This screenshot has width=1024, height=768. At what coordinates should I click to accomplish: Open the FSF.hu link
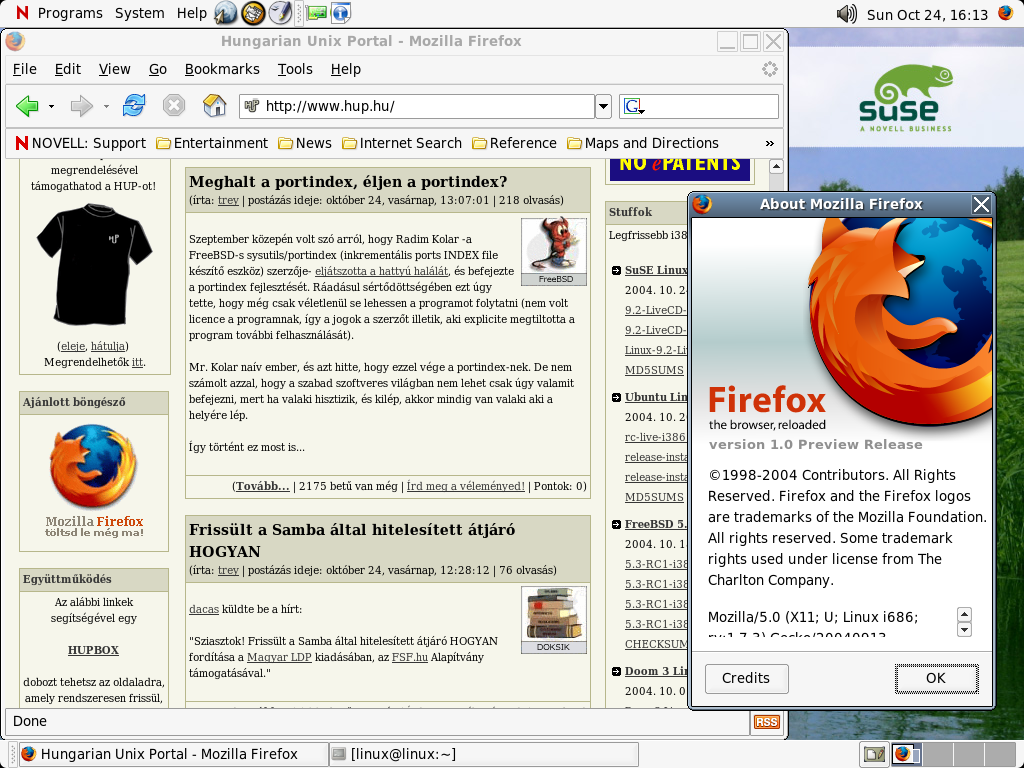(x=409, y=657)
